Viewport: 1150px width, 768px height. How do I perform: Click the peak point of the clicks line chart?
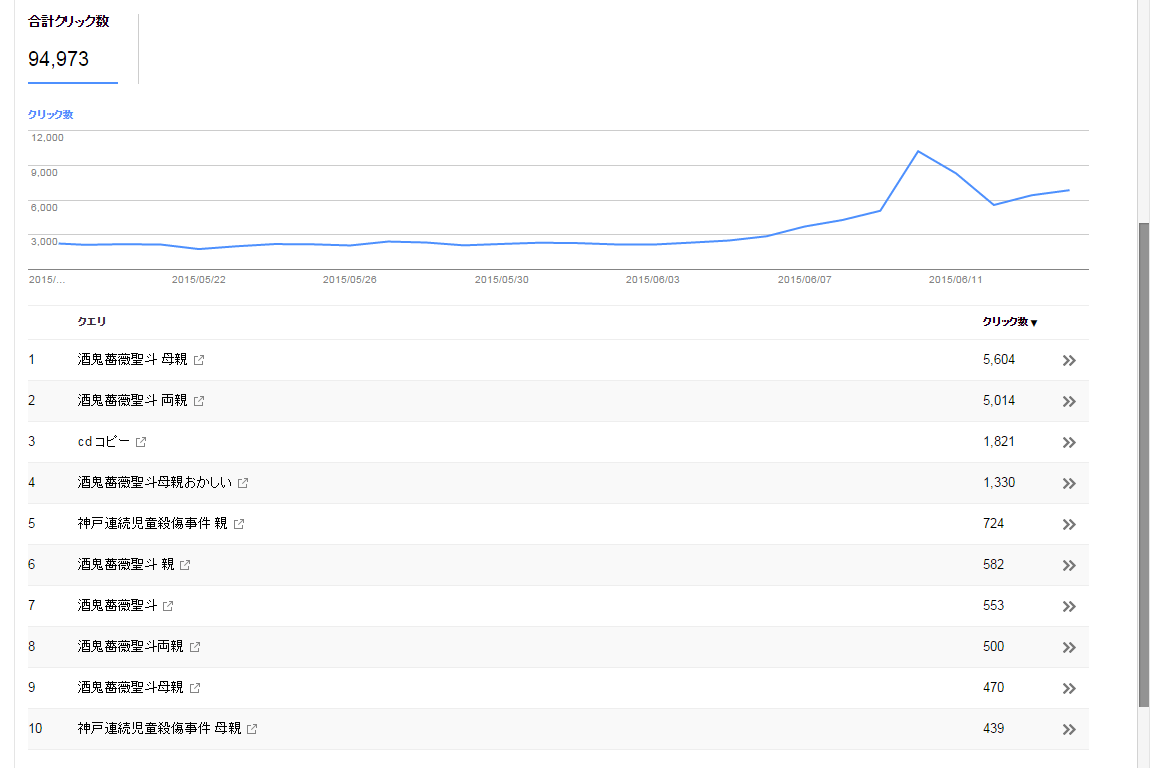pyautogui.click(x=918, y=151)
